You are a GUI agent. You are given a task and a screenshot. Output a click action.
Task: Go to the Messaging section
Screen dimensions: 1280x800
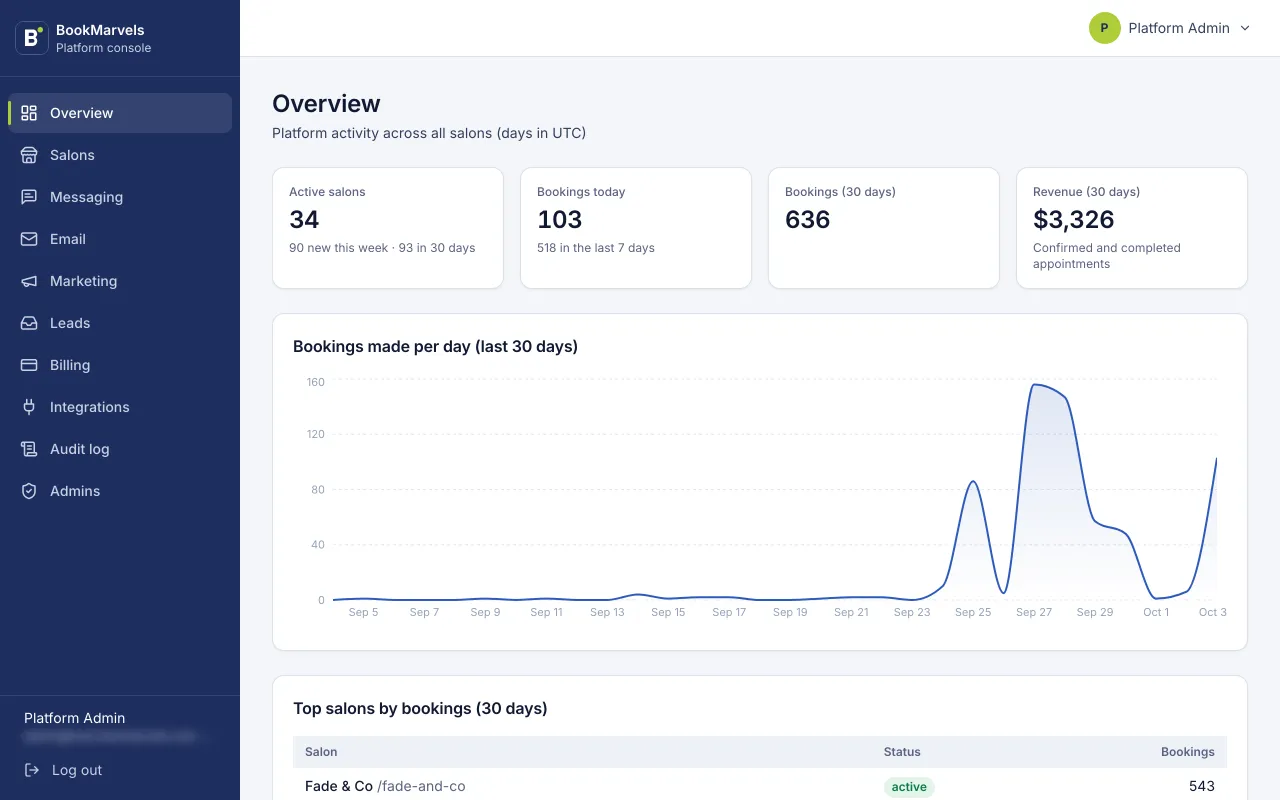[x=120, y=197]
